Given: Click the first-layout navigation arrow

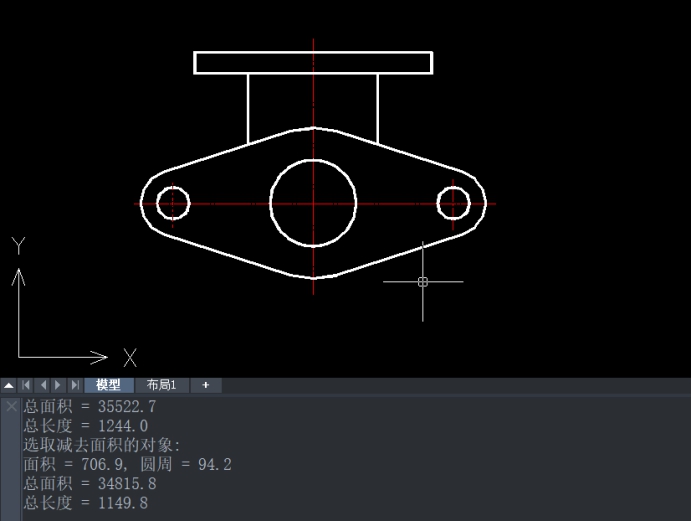Looking at the screenshot, I should click(x=27, y=385).
